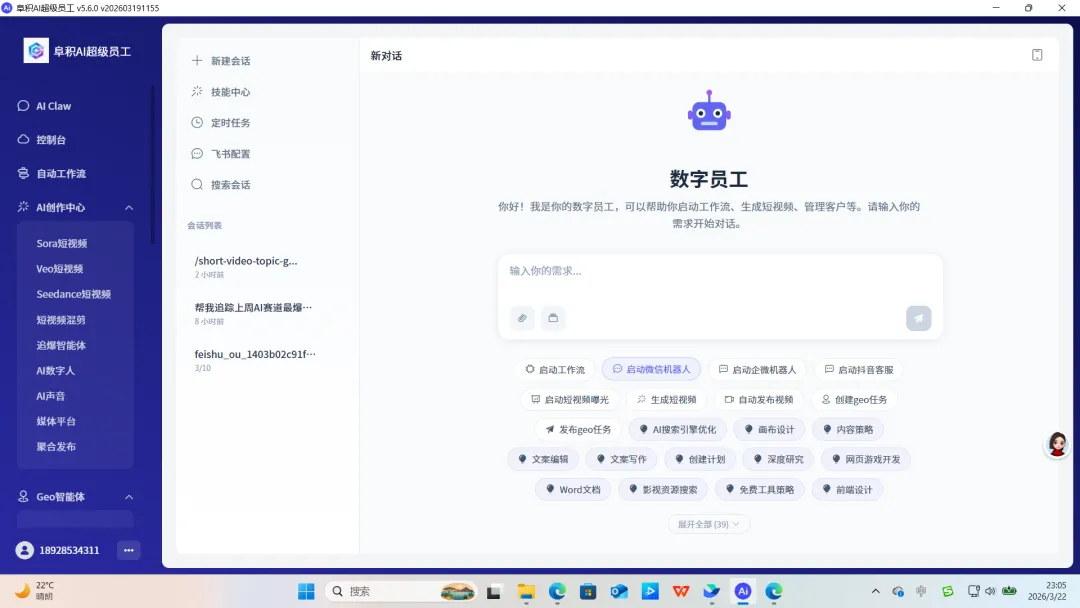Screen dimensions: 1080x608
Task: Open AI声音
Action: [51, 396]
